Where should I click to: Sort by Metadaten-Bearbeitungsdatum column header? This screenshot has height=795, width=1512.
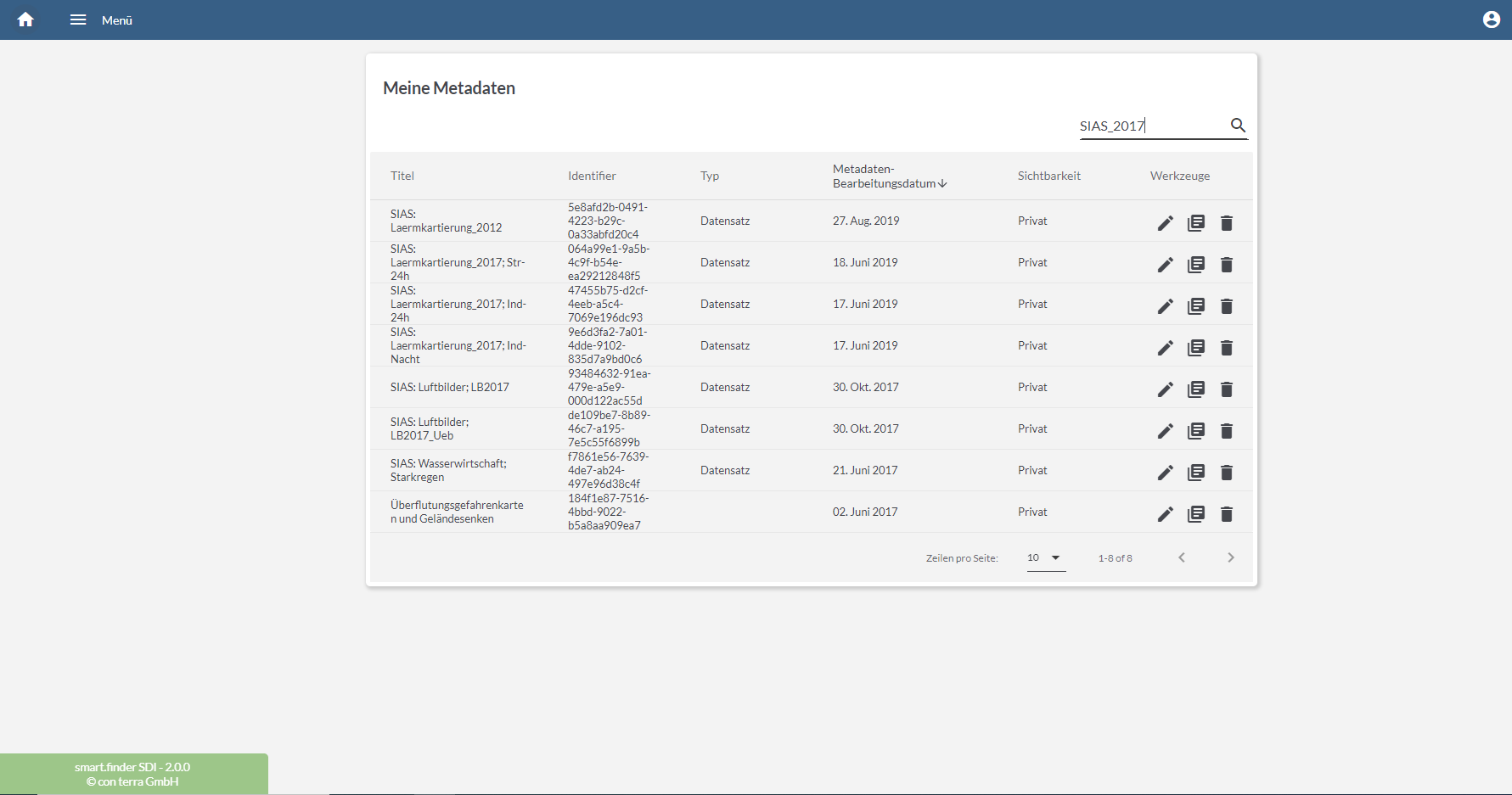pos(889,176)
